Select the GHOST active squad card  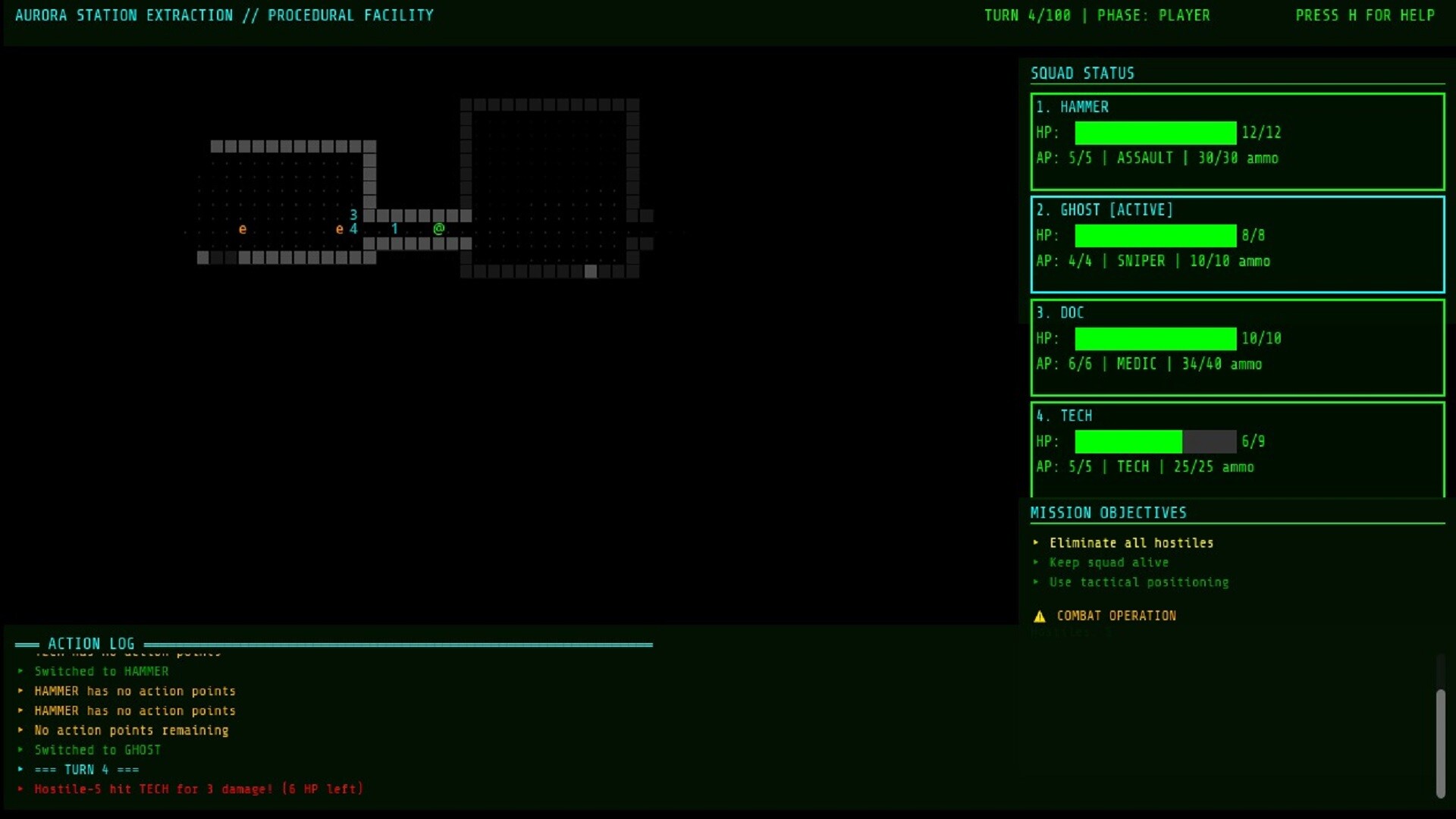click(1237, 244)
